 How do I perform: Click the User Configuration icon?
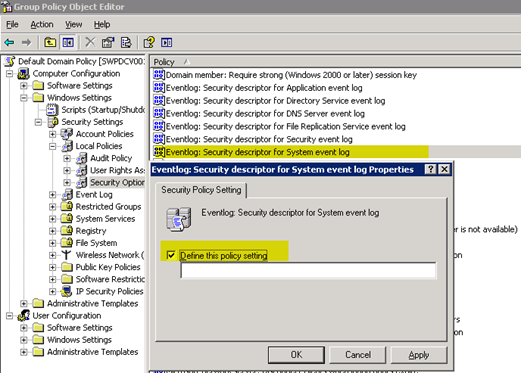(x=24, y=315)
